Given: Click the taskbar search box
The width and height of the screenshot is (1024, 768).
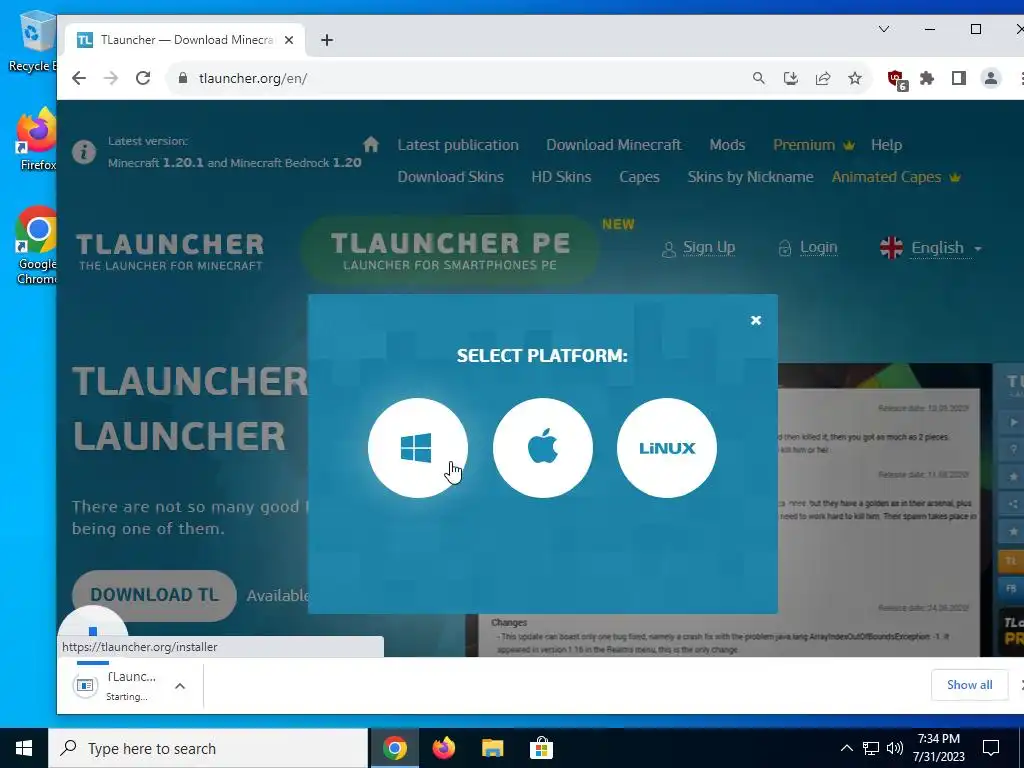Looking at the screenshot, I should point(208,748).
